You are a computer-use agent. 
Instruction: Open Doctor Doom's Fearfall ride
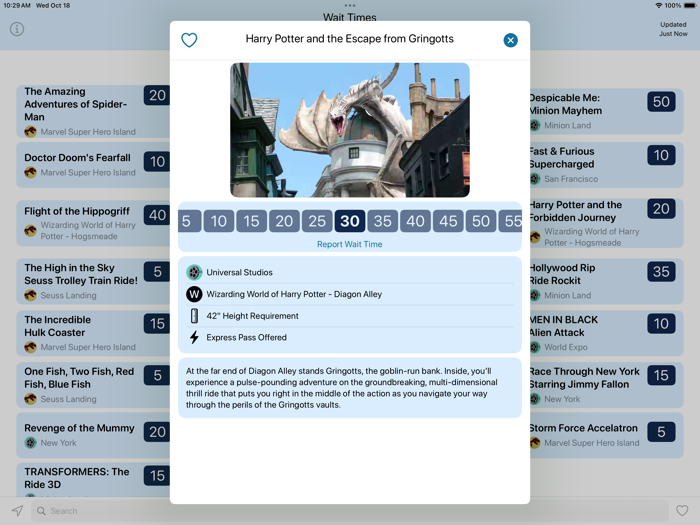click(93, 165)
